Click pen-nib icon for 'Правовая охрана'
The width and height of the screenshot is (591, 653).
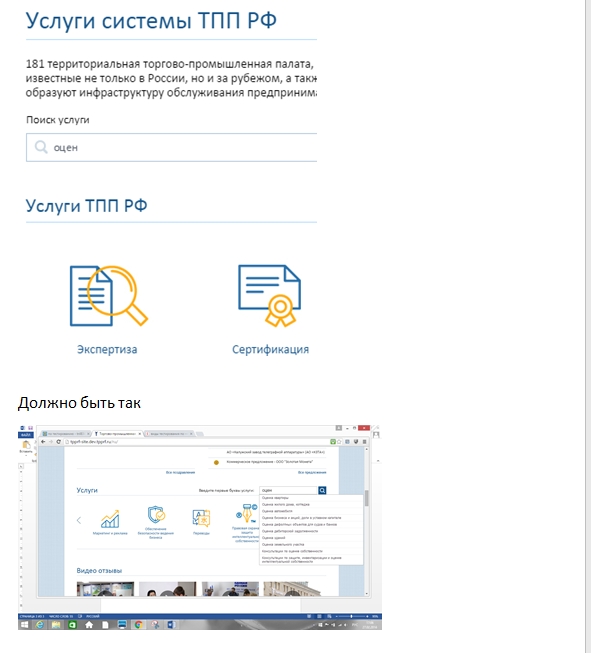tap(247, 513)
